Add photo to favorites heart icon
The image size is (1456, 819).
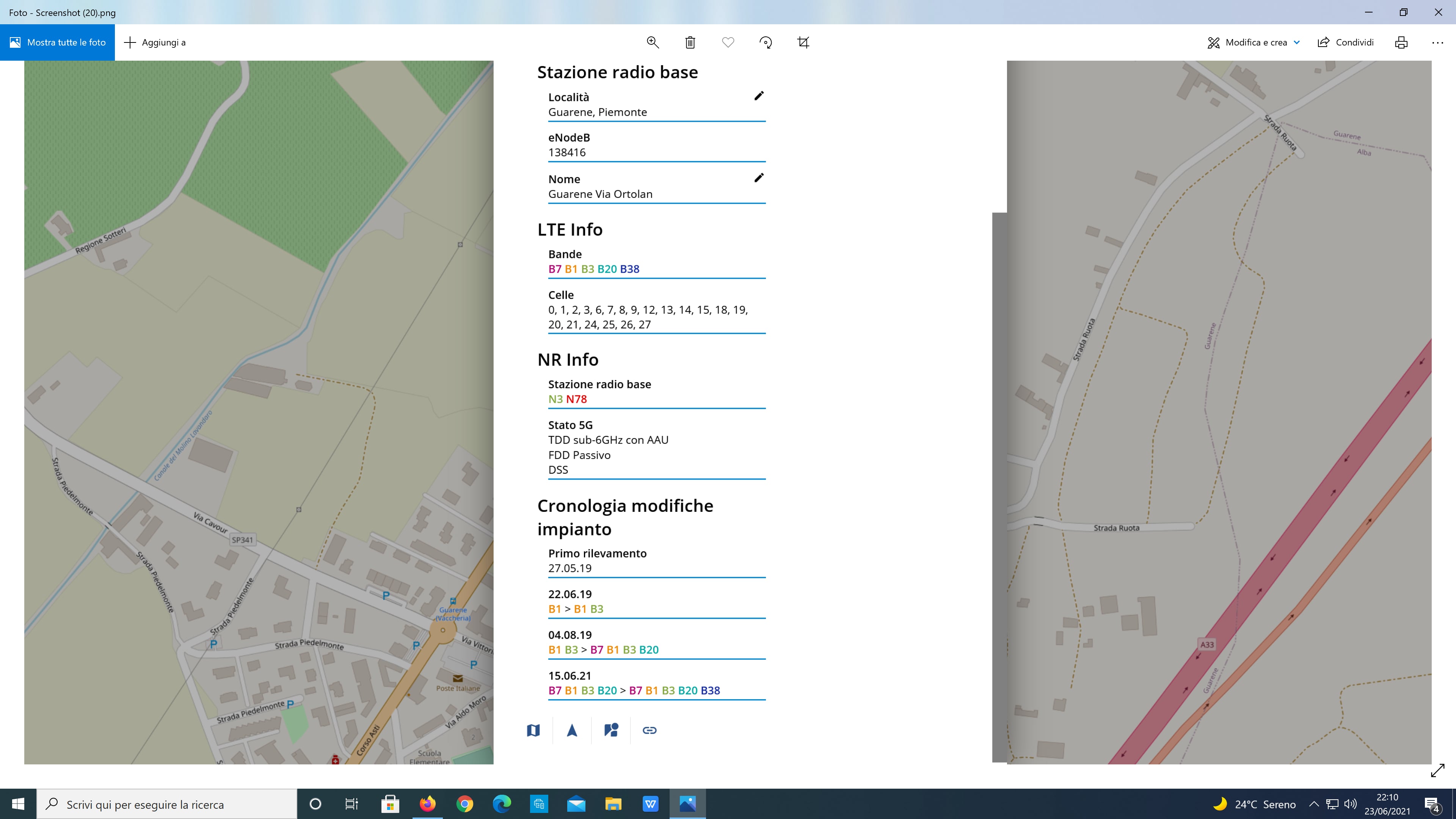point(728,42)
